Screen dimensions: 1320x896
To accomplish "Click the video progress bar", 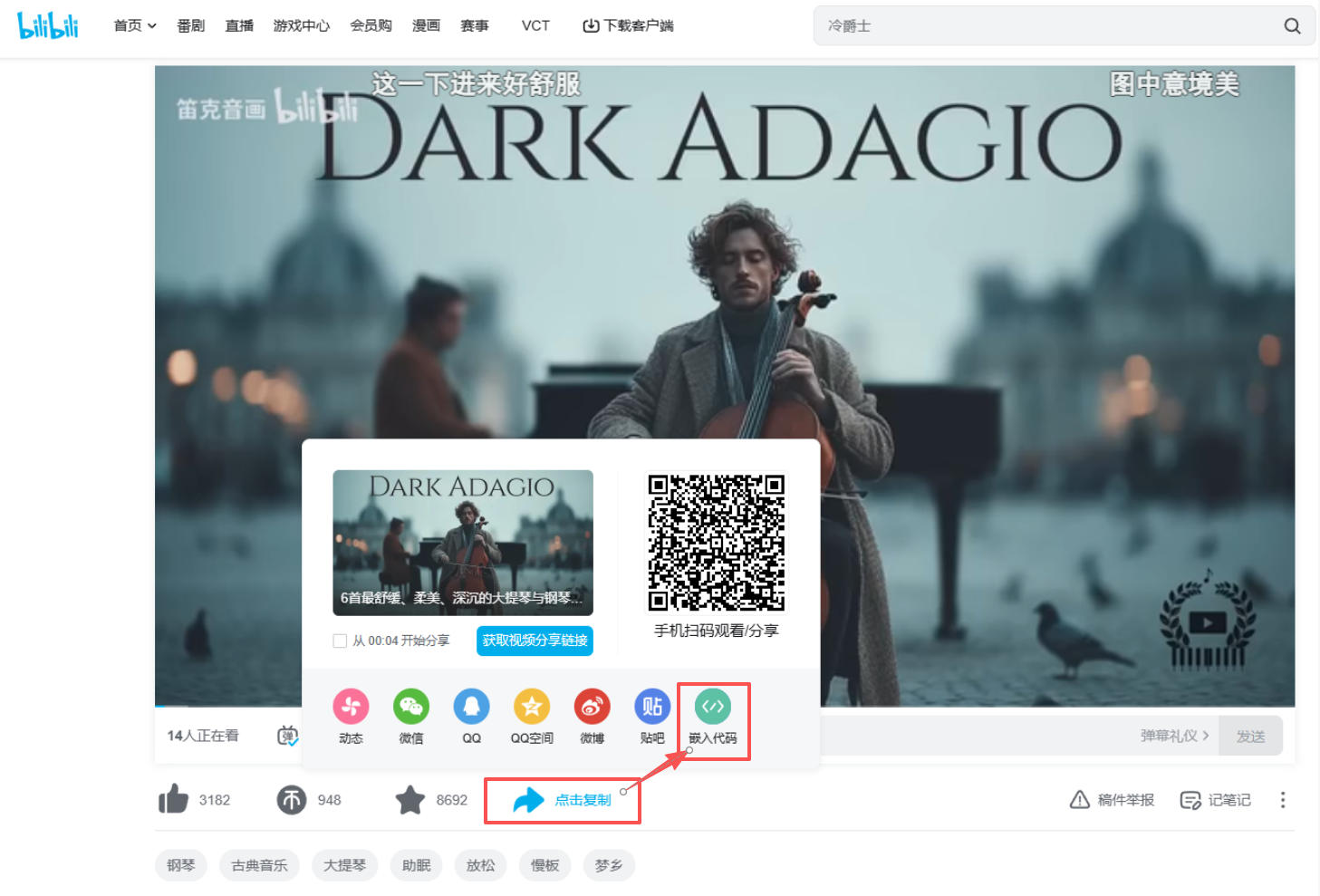I will (725, 706).
